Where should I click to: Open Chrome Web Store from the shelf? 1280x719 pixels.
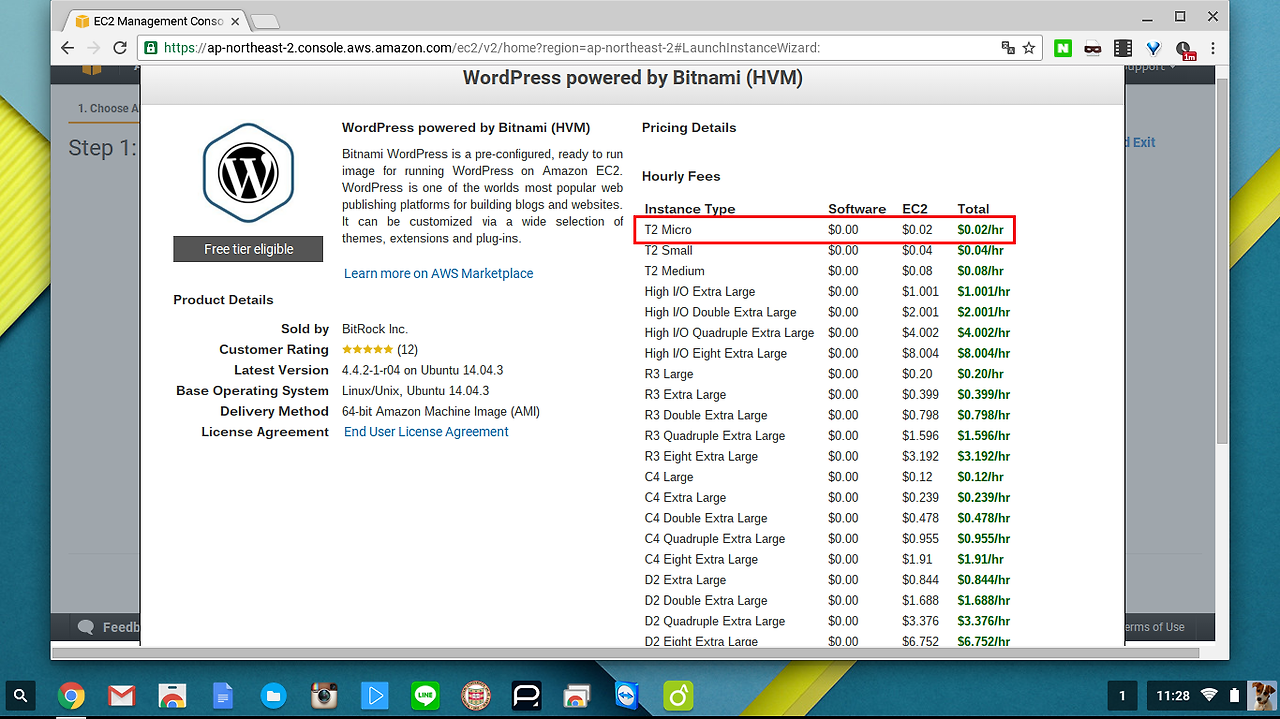[172, 696]
